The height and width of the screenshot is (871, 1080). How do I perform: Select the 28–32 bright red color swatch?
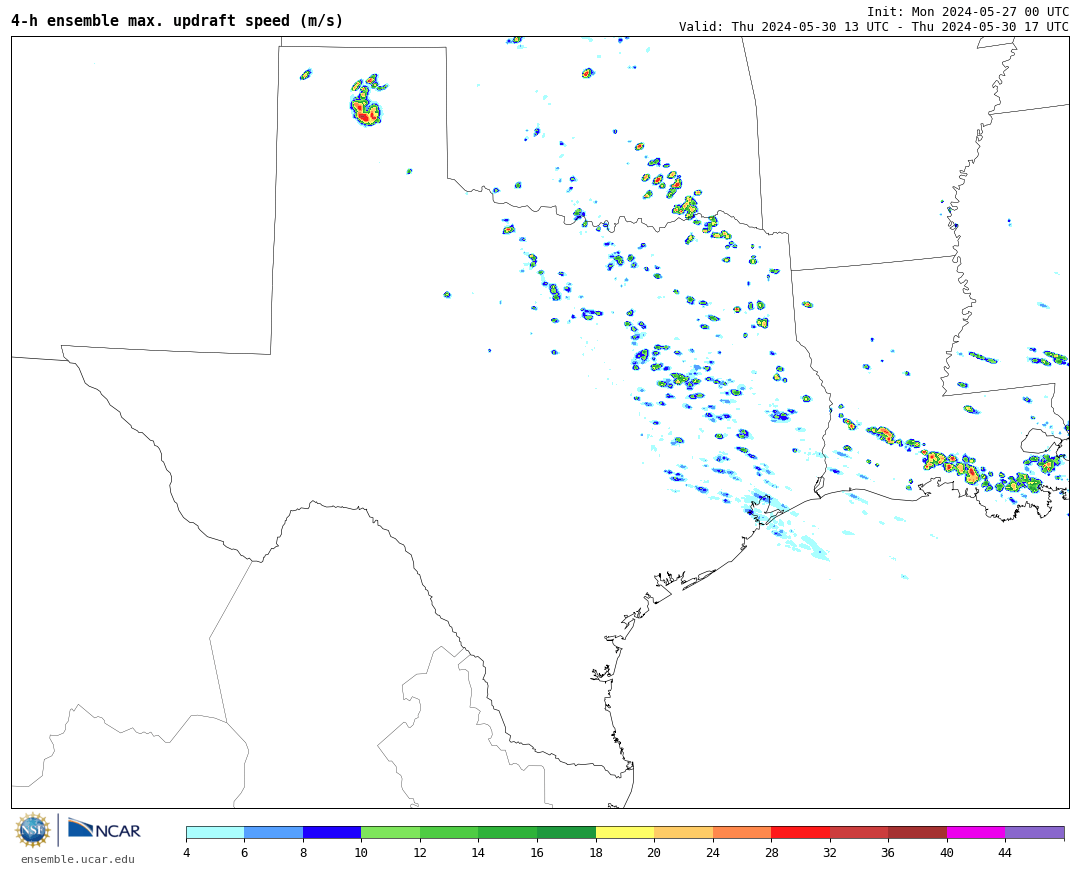800,832
